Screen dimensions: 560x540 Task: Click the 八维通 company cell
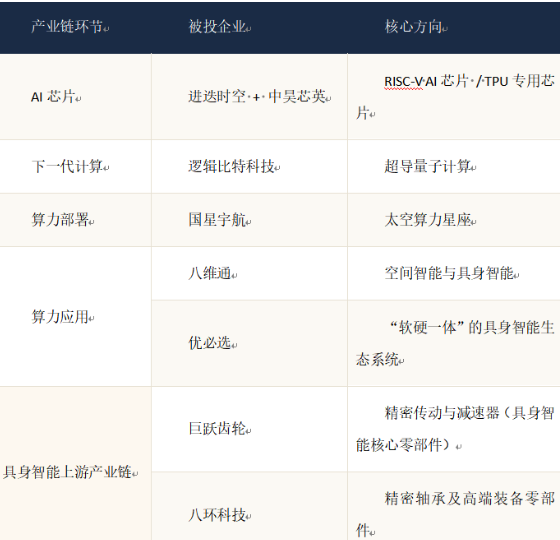pyautogui.click(x=249, y=274)
